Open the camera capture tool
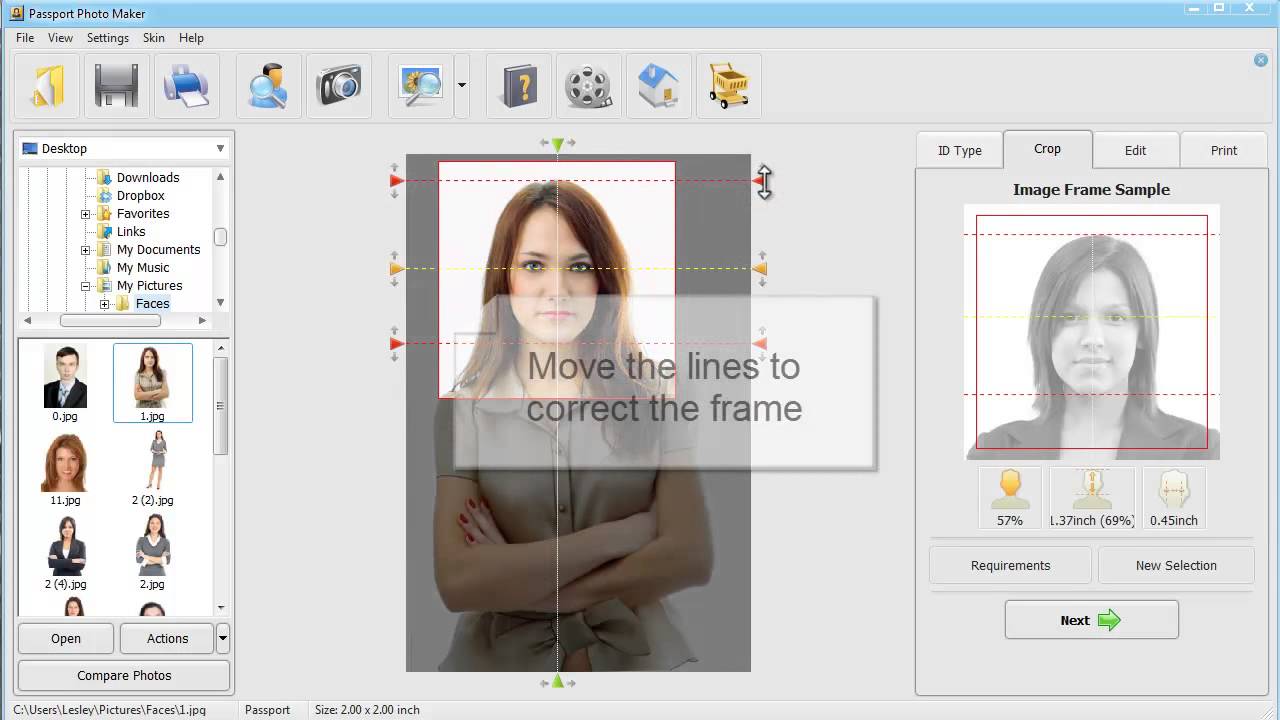 click(339, 86)
